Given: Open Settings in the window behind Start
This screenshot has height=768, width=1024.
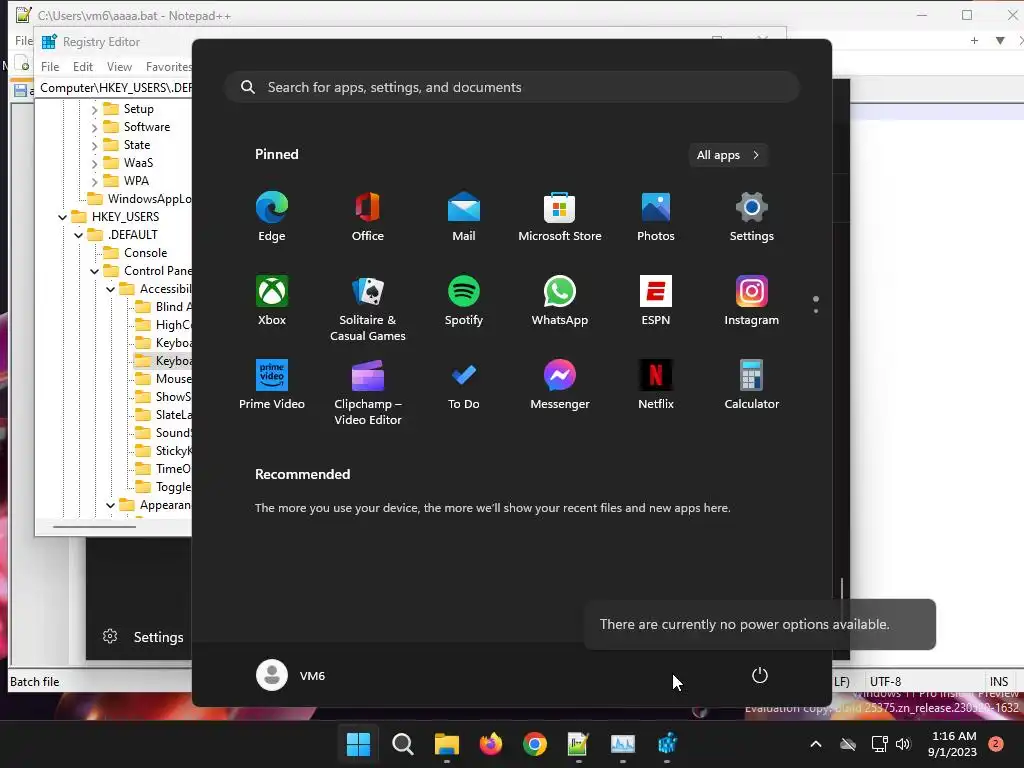Looking at the screenshot, I should click(142, 637).
